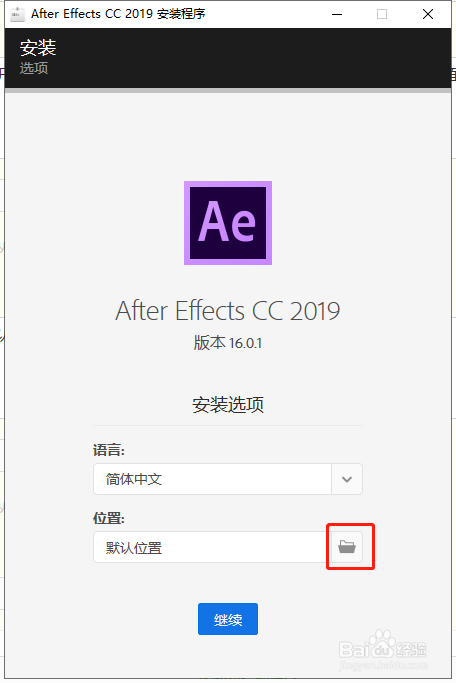The width and height of the screenshot is (456, 683).
Task: Click the Baidu 经验 watermark logo
Action: tap(383, 649)
